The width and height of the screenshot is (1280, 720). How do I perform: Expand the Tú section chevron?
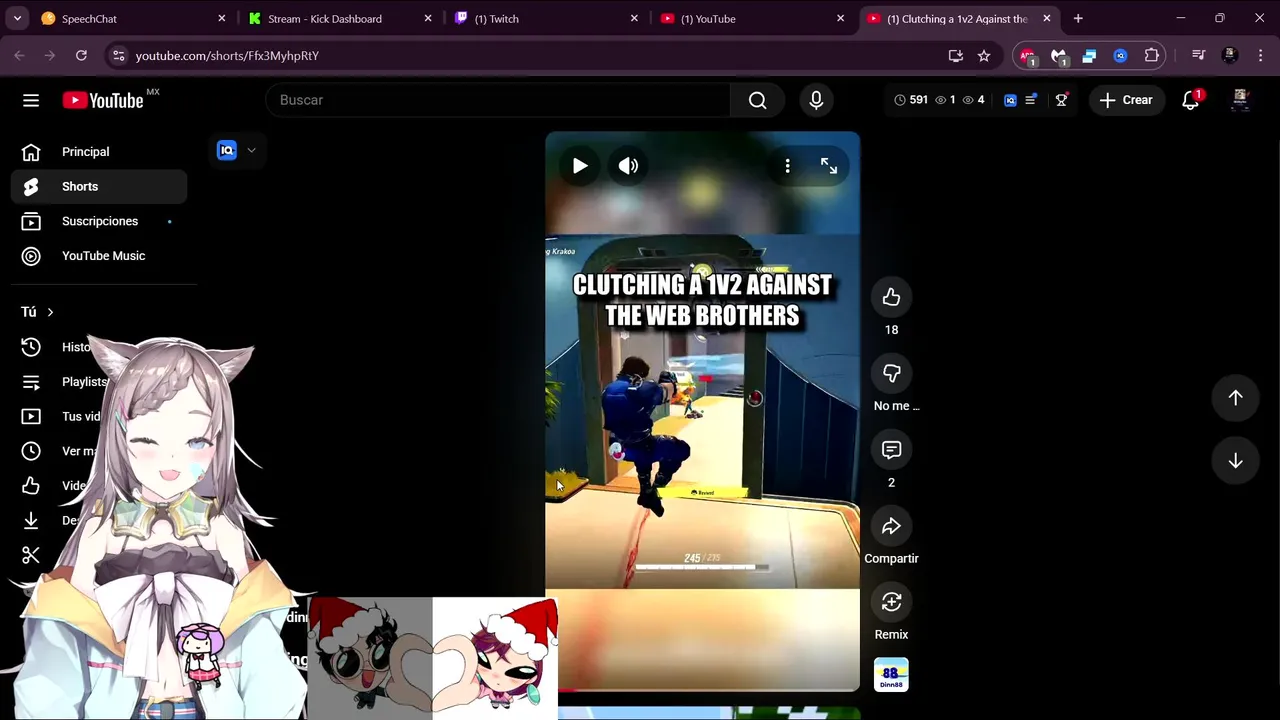50,312
